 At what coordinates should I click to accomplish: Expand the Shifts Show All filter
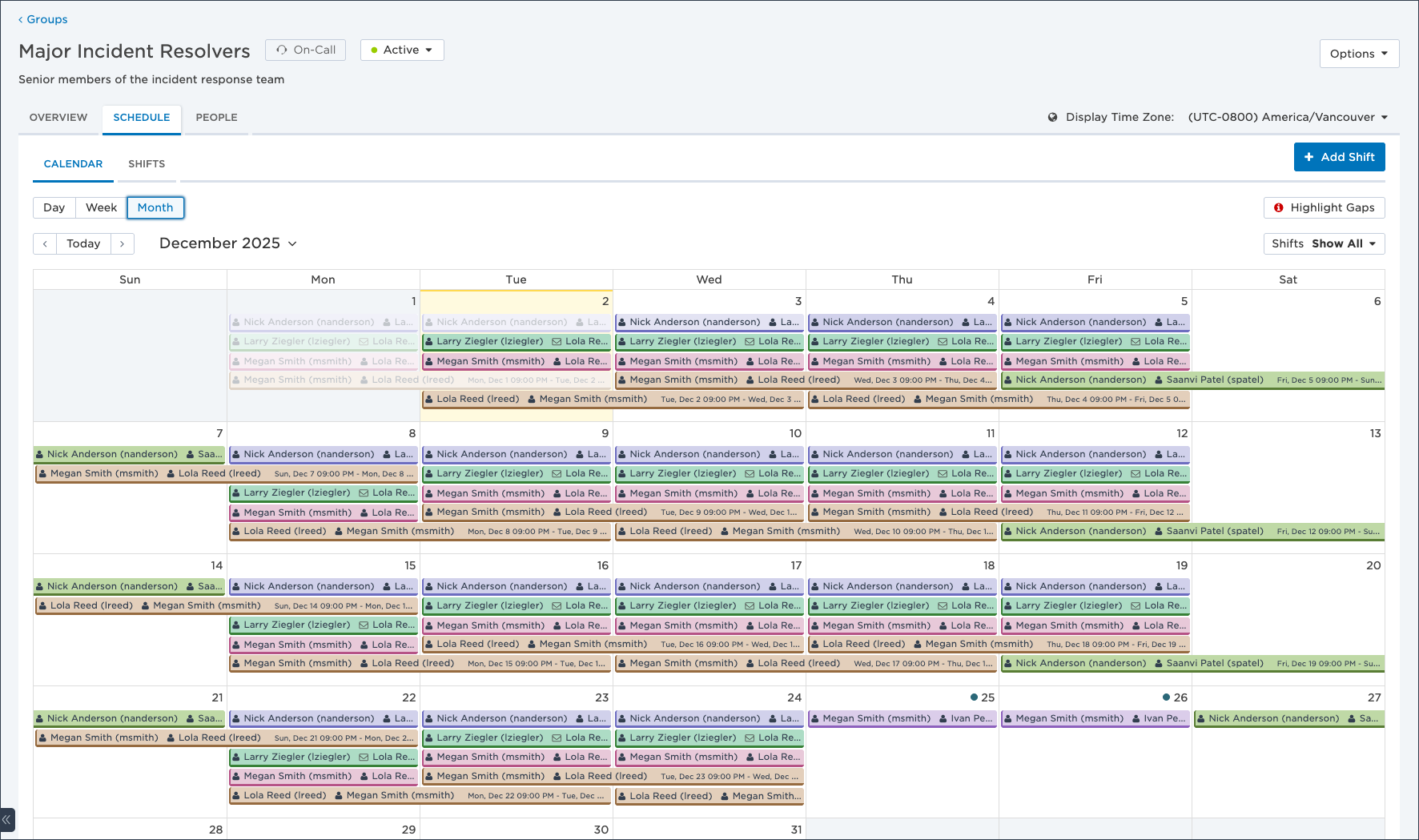(1324, 243)
